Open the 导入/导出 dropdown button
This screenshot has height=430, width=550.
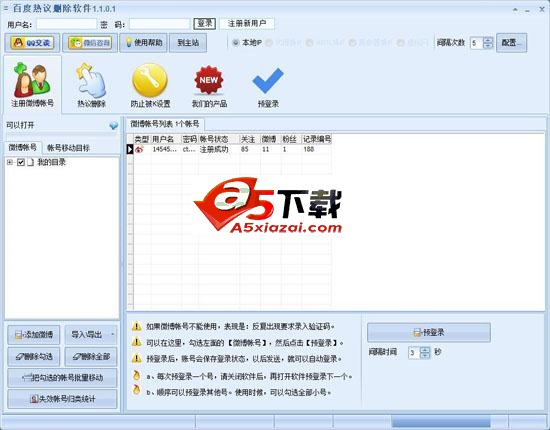click(x=91, y=335)
